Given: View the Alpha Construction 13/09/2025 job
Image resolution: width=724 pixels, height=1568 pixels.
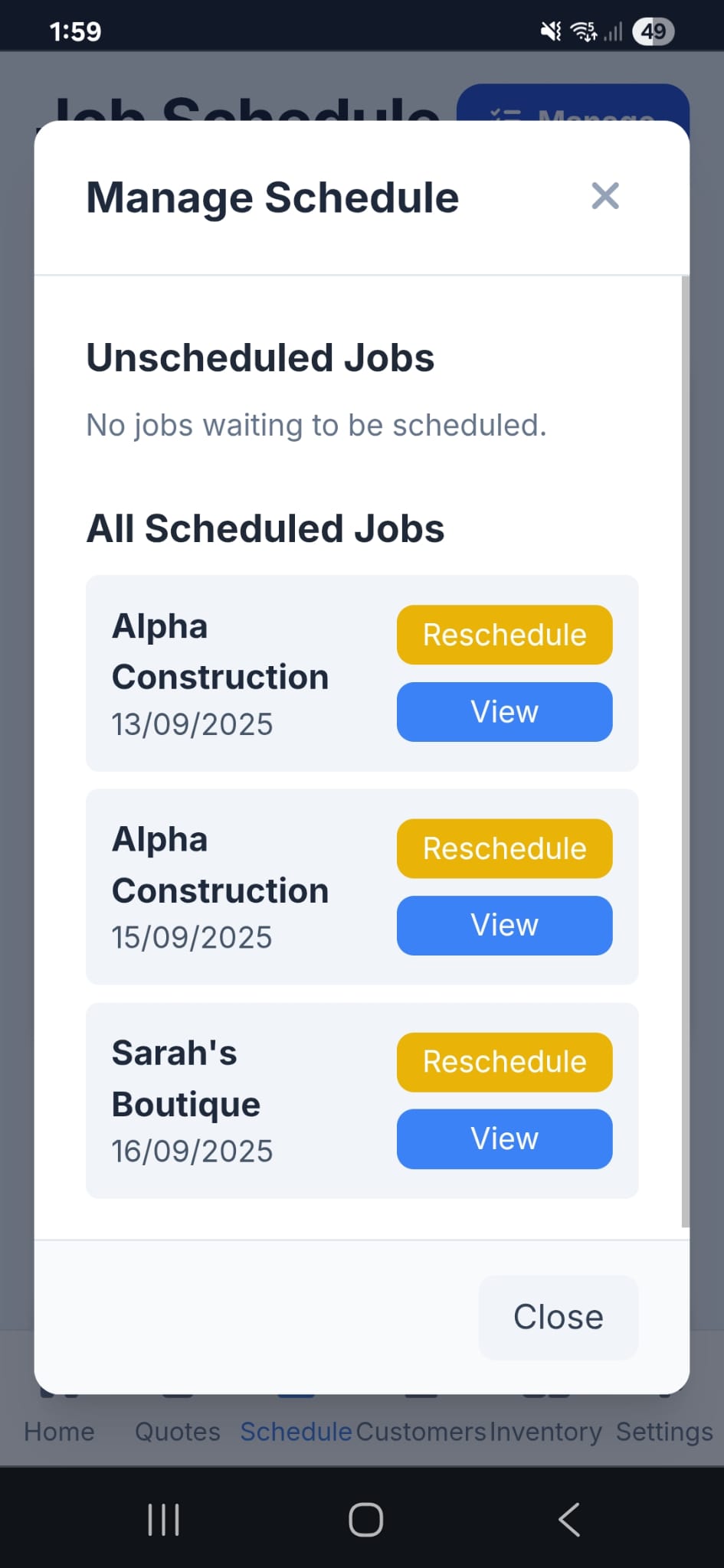Looking at the screenshot, I should pos(504,712).
